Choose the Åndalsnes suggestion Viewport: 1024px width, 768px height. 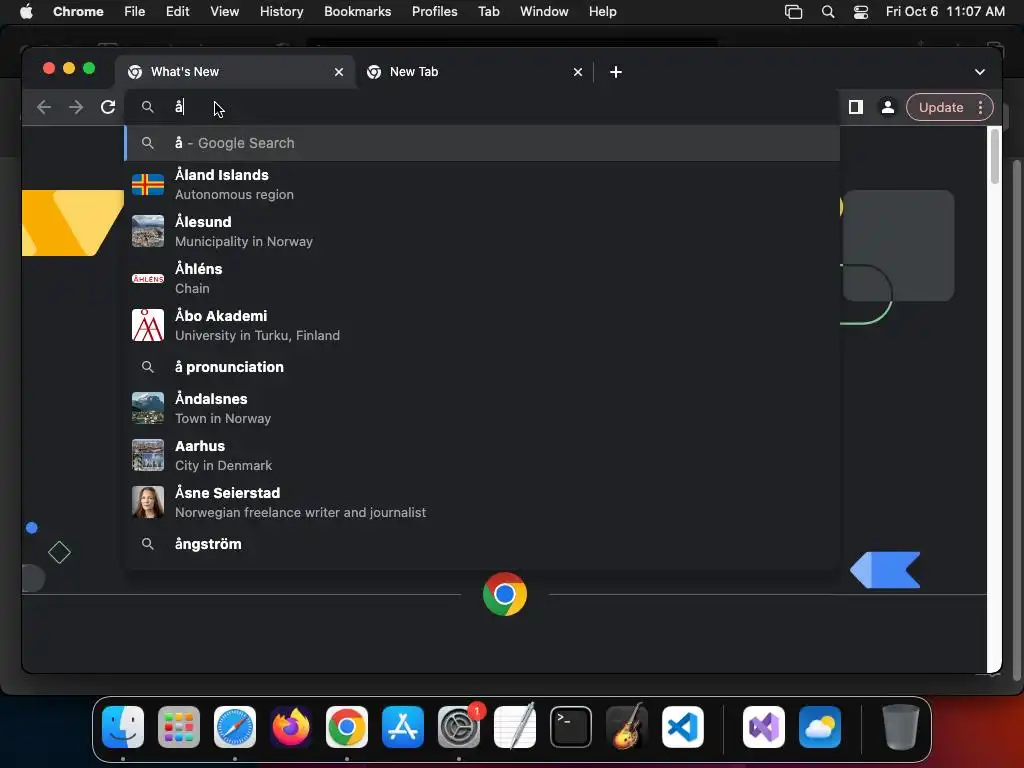click(x=482, y=409)
